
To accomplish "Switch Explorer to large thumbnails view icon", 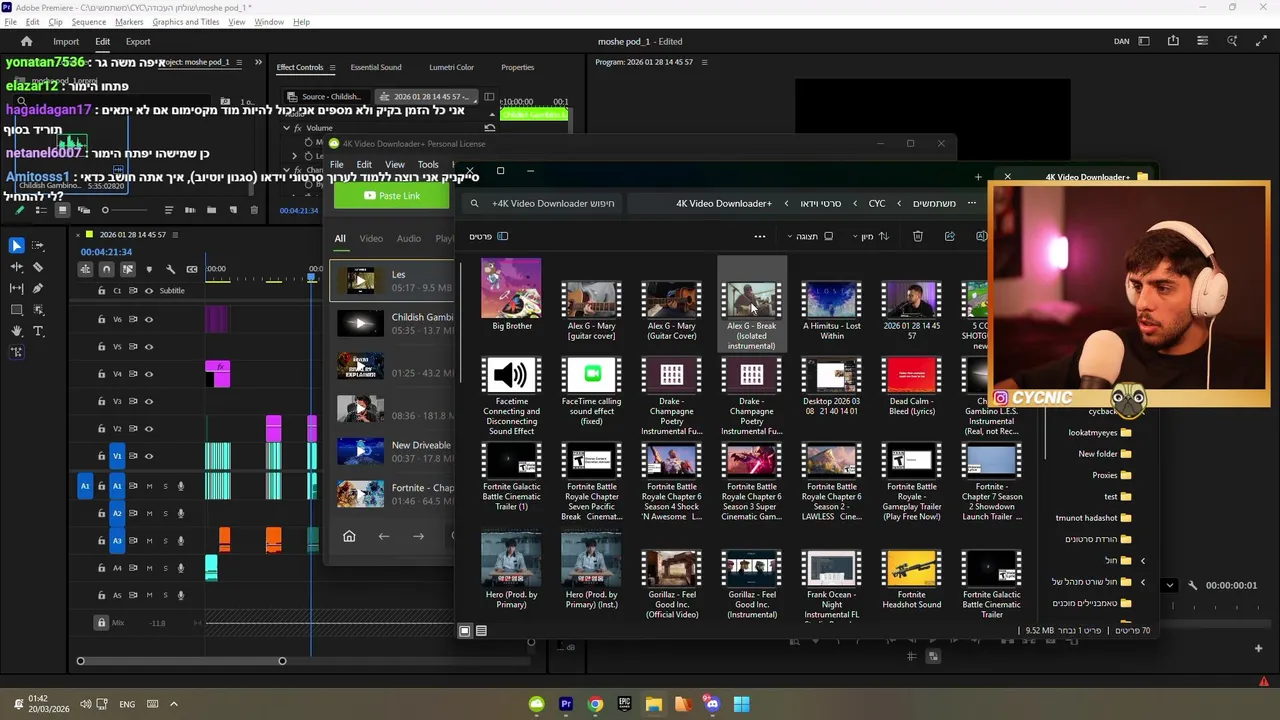I will (465, 631).
